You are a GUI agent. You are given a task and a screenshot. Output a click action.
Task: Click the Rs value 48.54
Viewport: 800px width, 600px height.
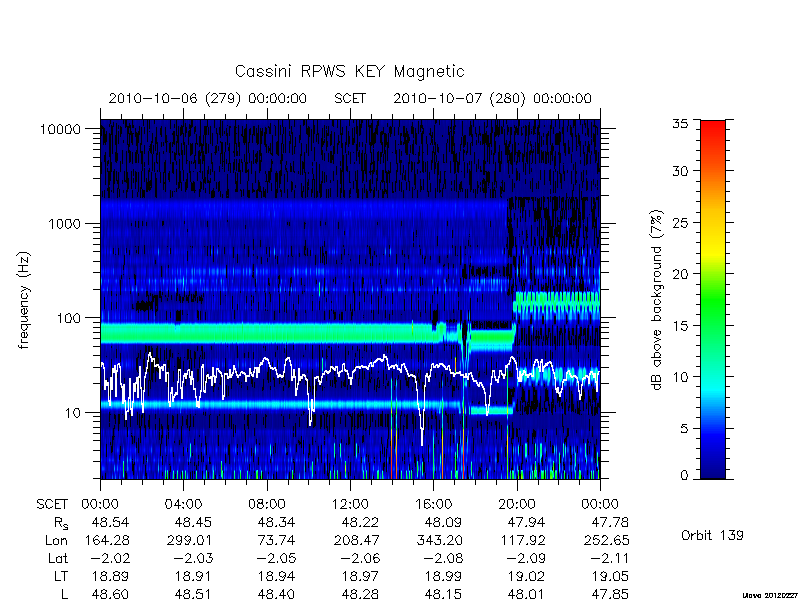110,522
